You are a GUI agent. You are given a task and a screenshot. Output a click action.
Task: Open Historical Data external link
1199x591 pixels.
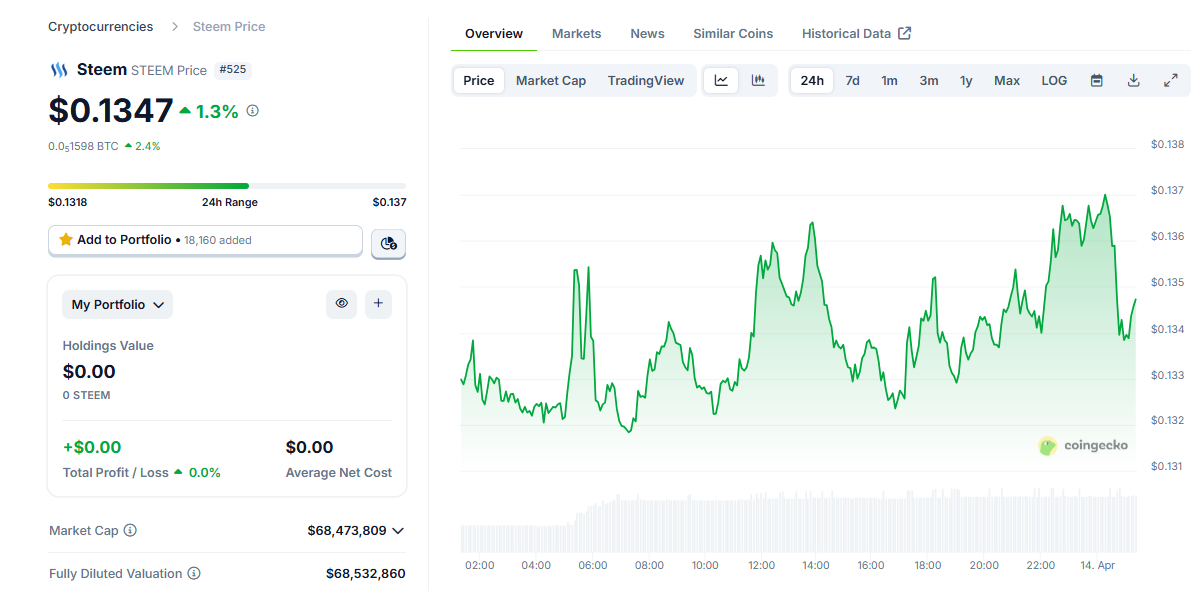pyautogui.click(x=856, y=34)
